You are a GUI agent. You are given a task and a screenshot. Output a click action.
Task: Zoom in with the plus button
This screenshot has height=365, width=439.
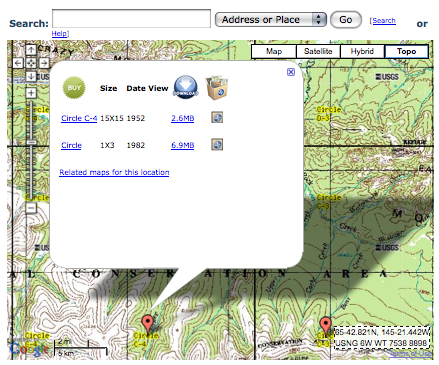31,93
